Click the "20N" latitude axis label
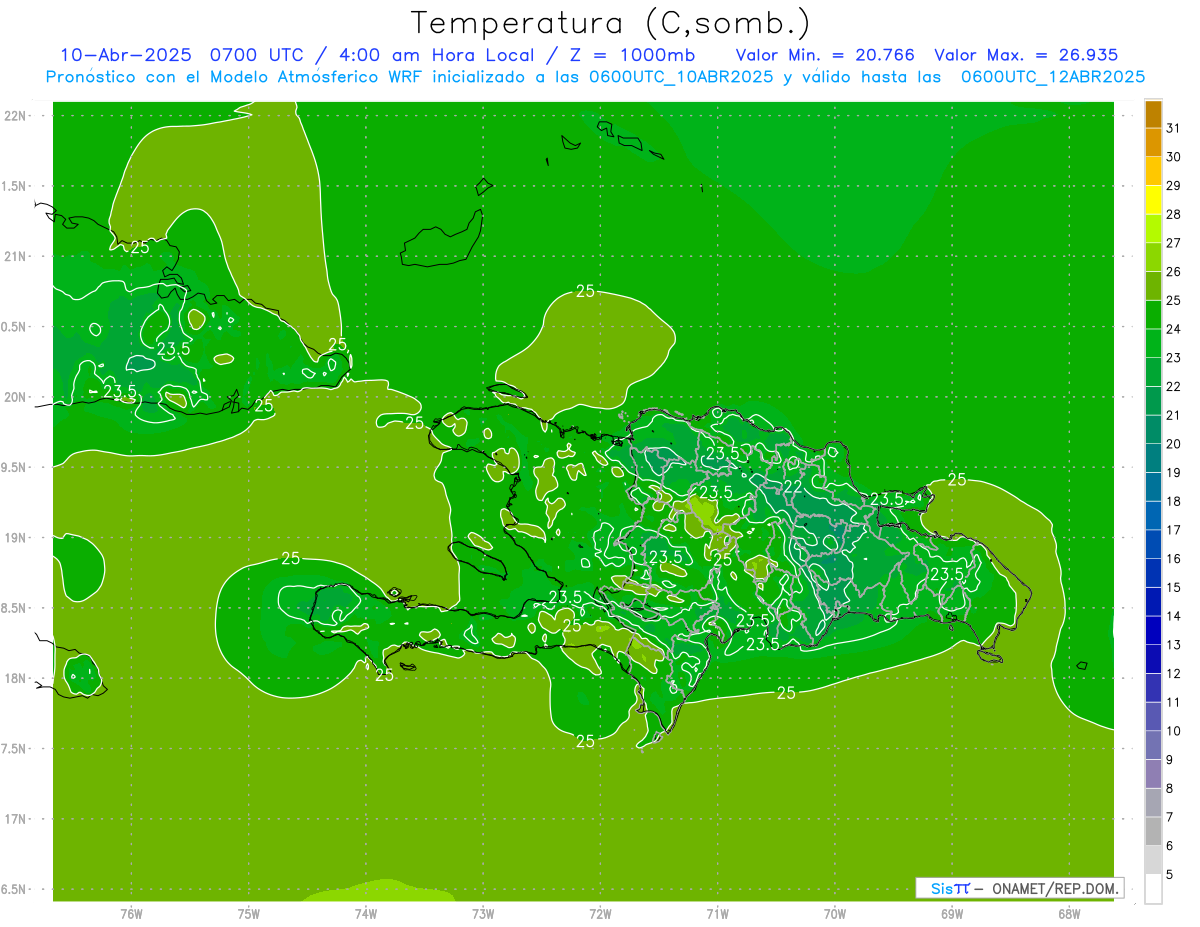Viewport: 1200px width, 927px height. click(16, 397)
